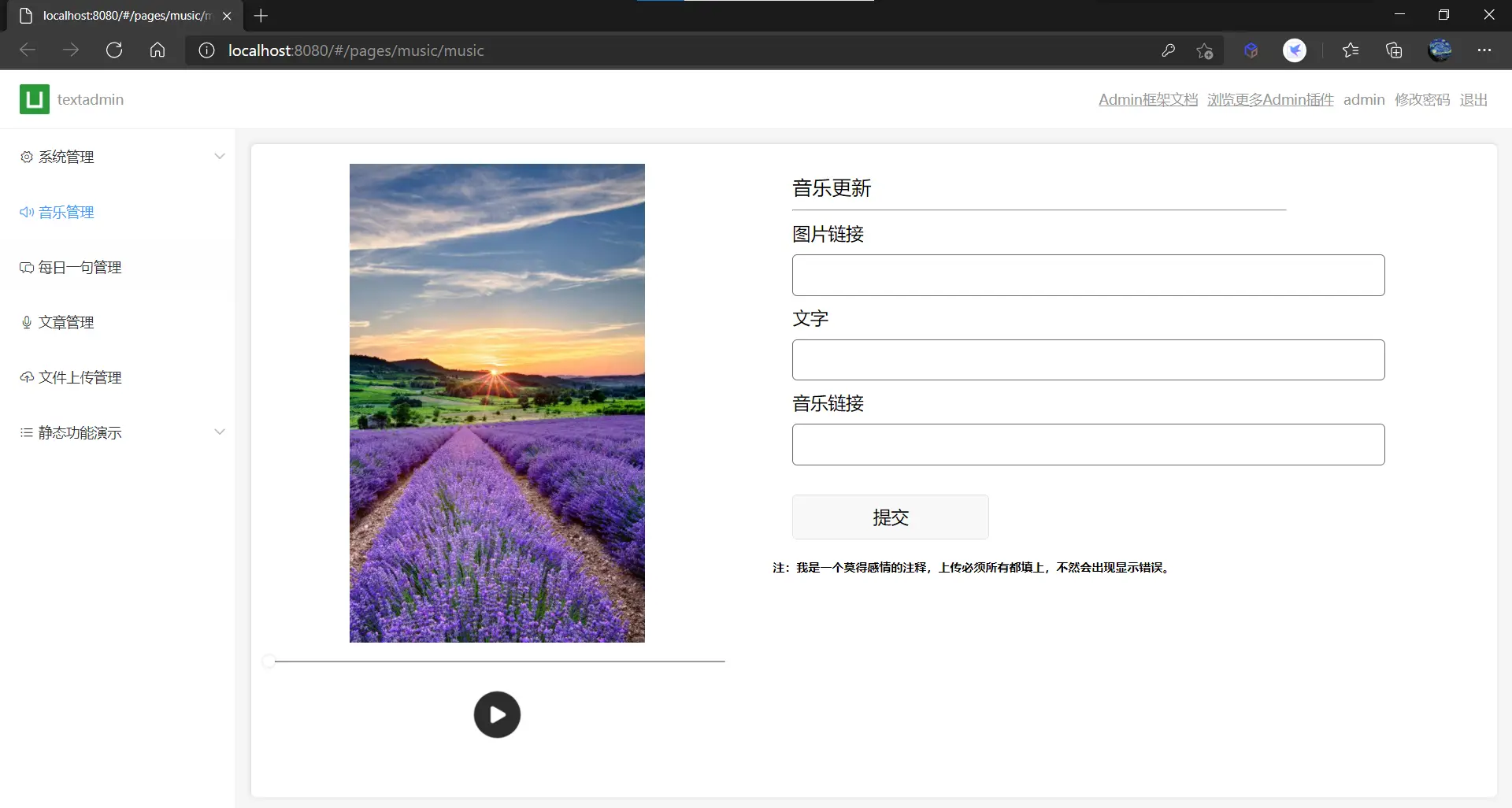Click the user profile avatar icon

pyautogui.click(x=1440, y=50)
